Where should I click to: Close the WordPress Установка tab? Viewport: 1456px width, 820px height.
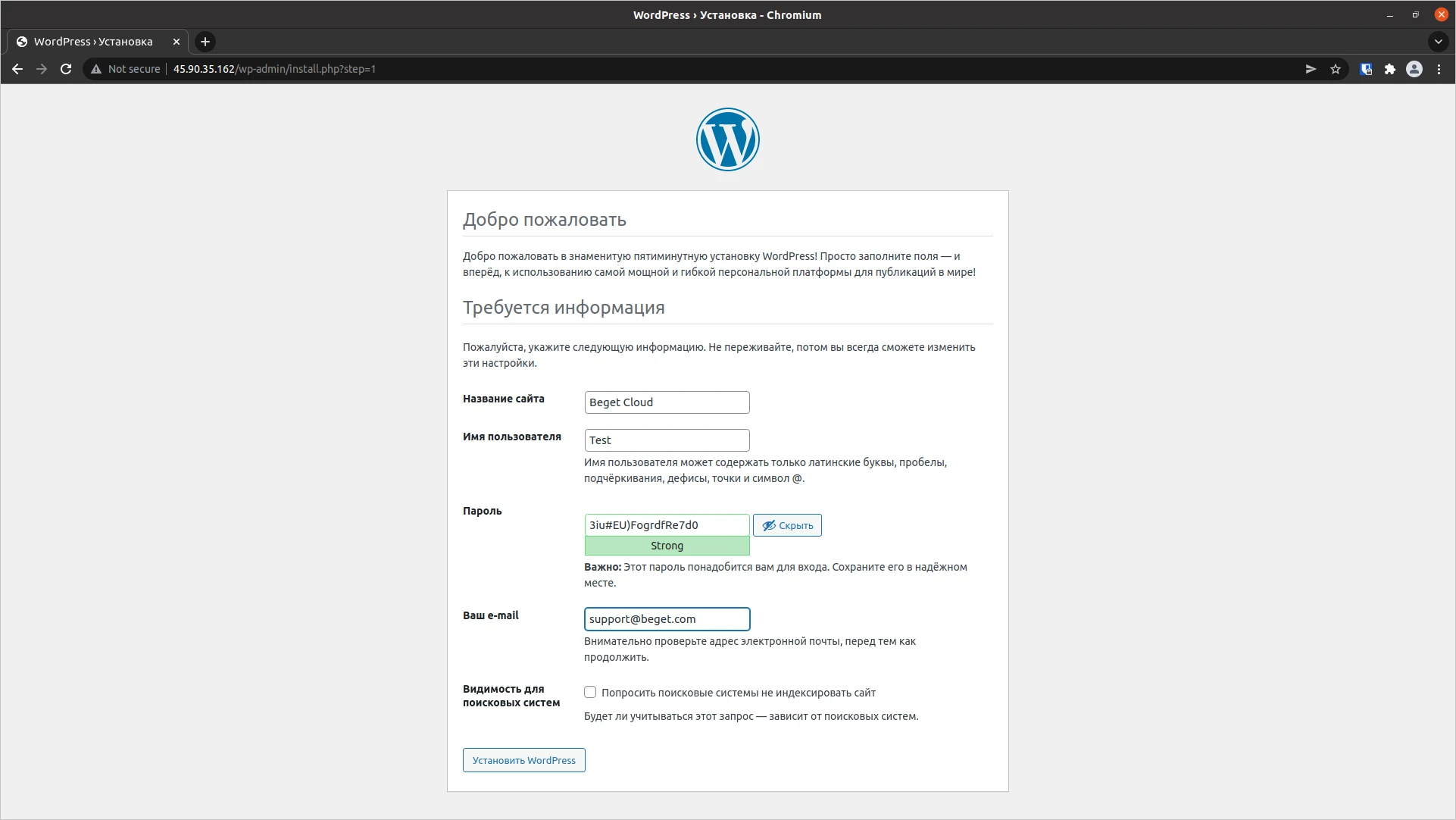pos(177,42)
